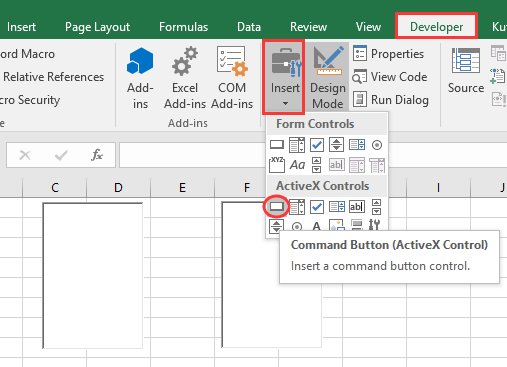This screenshot has height=367, width=507.
Task: Click Run Dialog
Action: (391, 100)
